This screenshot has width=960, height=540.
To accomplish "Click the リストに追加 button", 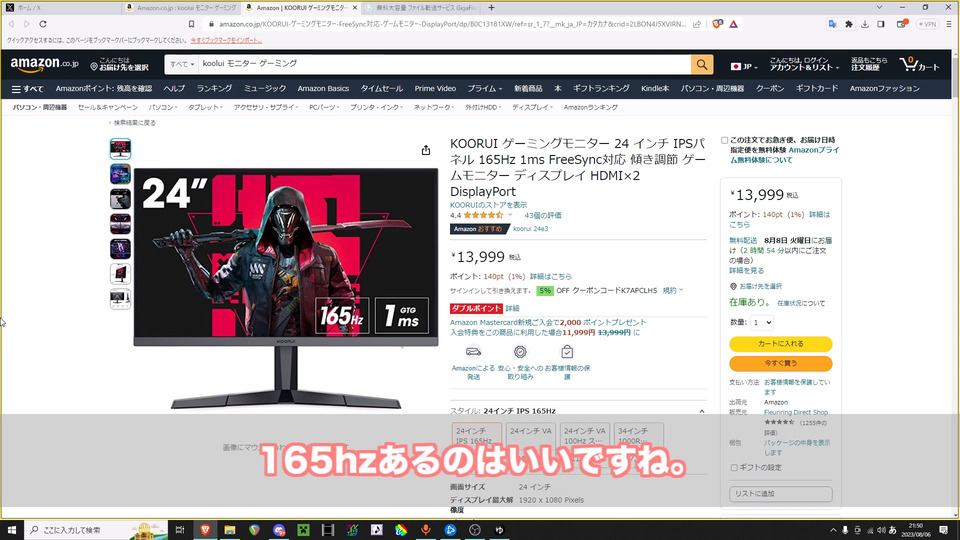I will (x=781, y=493).
